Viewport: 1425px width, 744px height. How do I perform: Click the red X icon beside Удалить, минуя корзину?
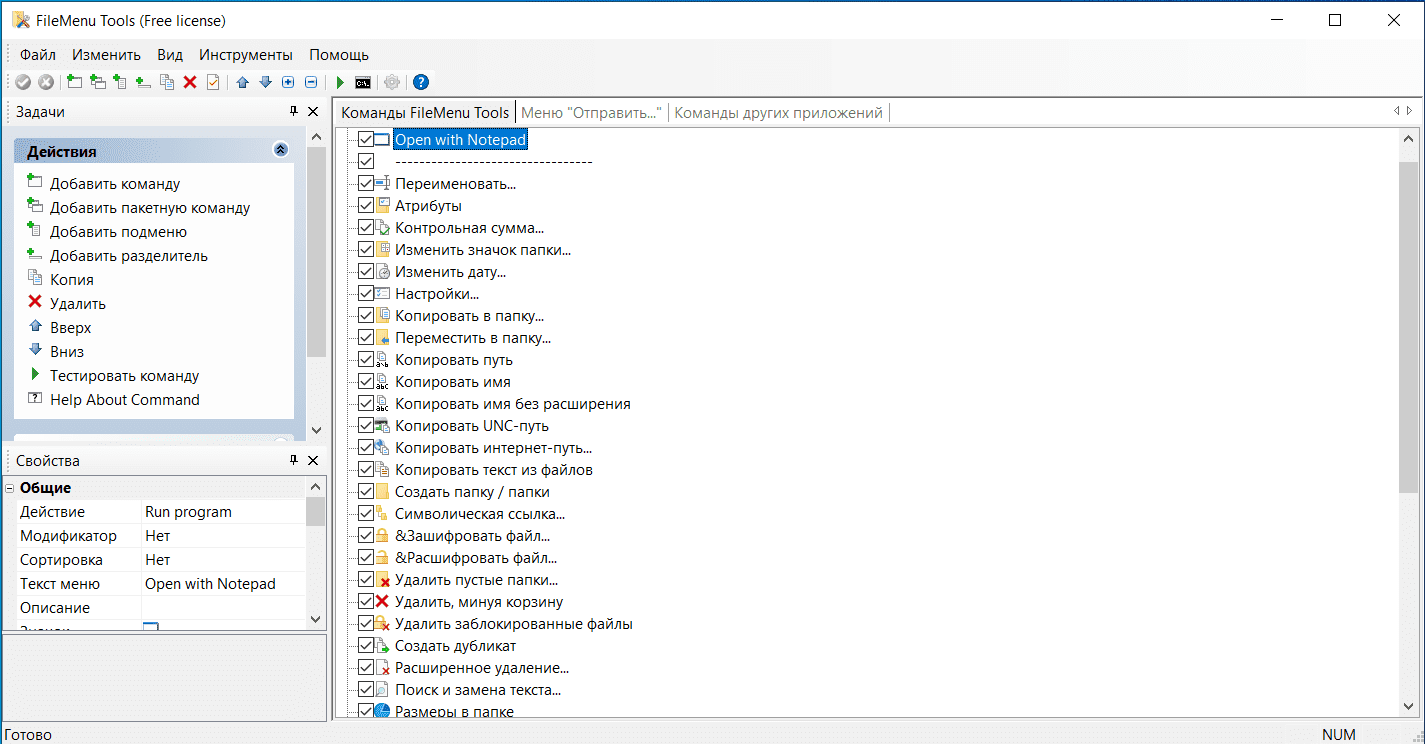pyautogui.click(x=382, y=602)
